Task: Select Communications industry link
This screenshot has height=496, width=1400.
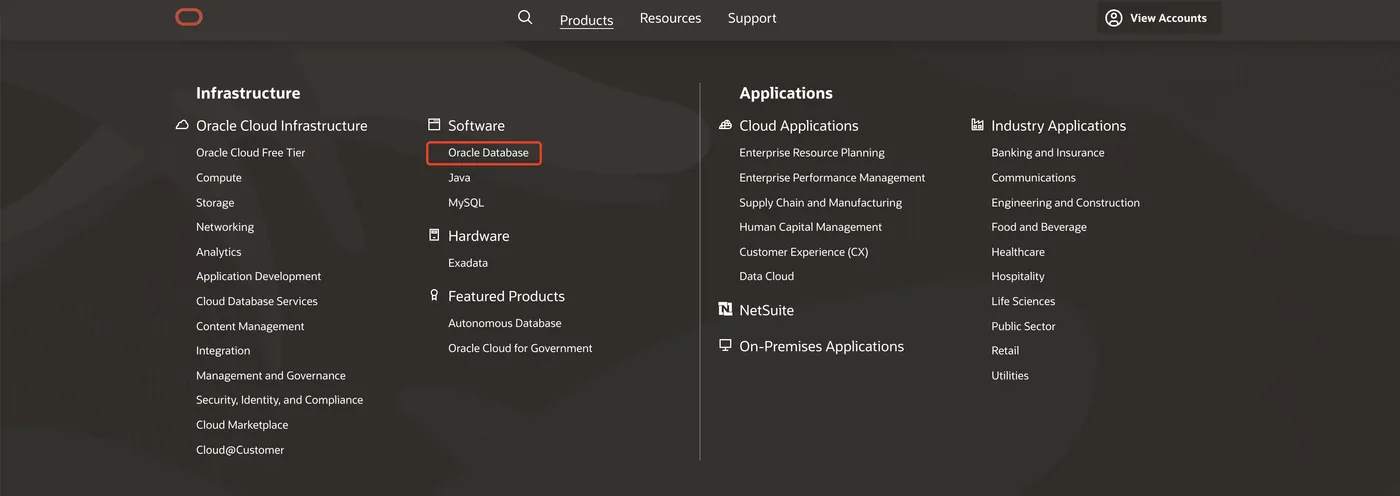Action: (1034, 178)
